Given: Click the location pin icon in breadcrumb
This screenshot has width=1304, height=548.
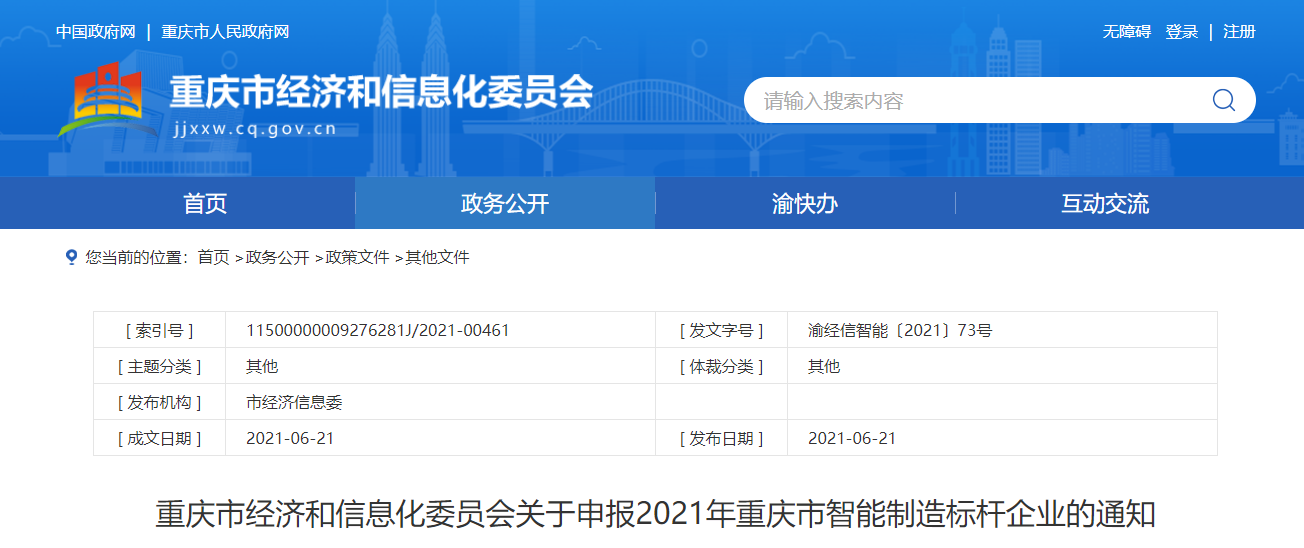Looking at the screenshot, I should click(x=71, y=257).
